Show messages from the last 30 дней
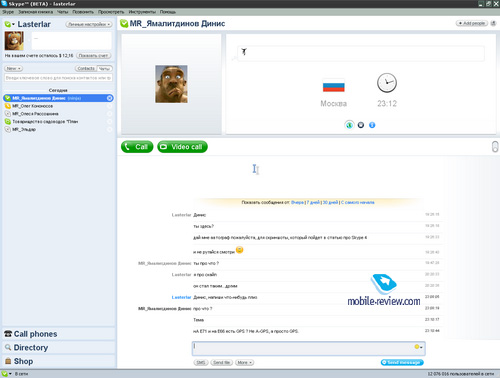This screenshot has height=378, width=500. (330, 202)
